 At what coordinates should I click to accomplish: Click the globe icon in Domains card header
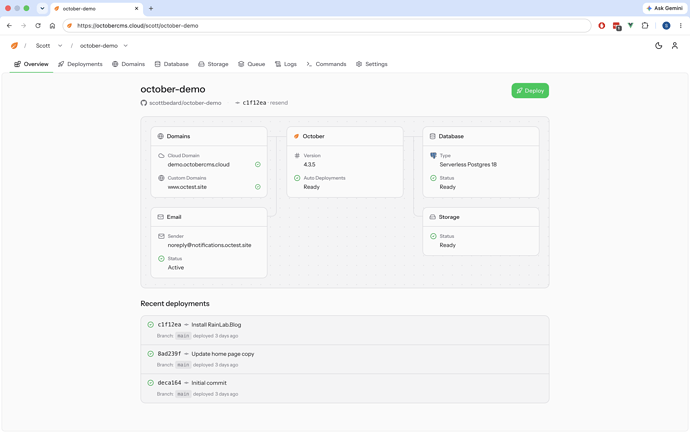(x=161, y=136)
